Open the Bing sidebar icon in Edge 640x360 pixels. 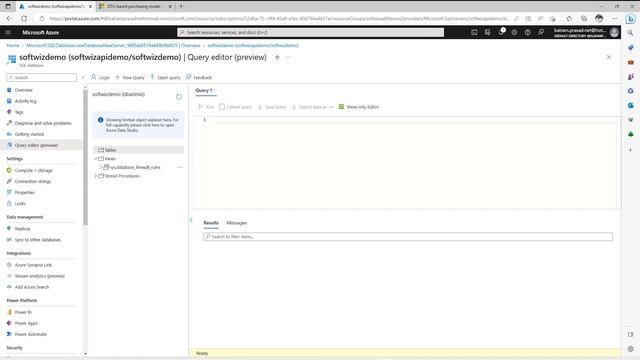(x=631, y=18)
